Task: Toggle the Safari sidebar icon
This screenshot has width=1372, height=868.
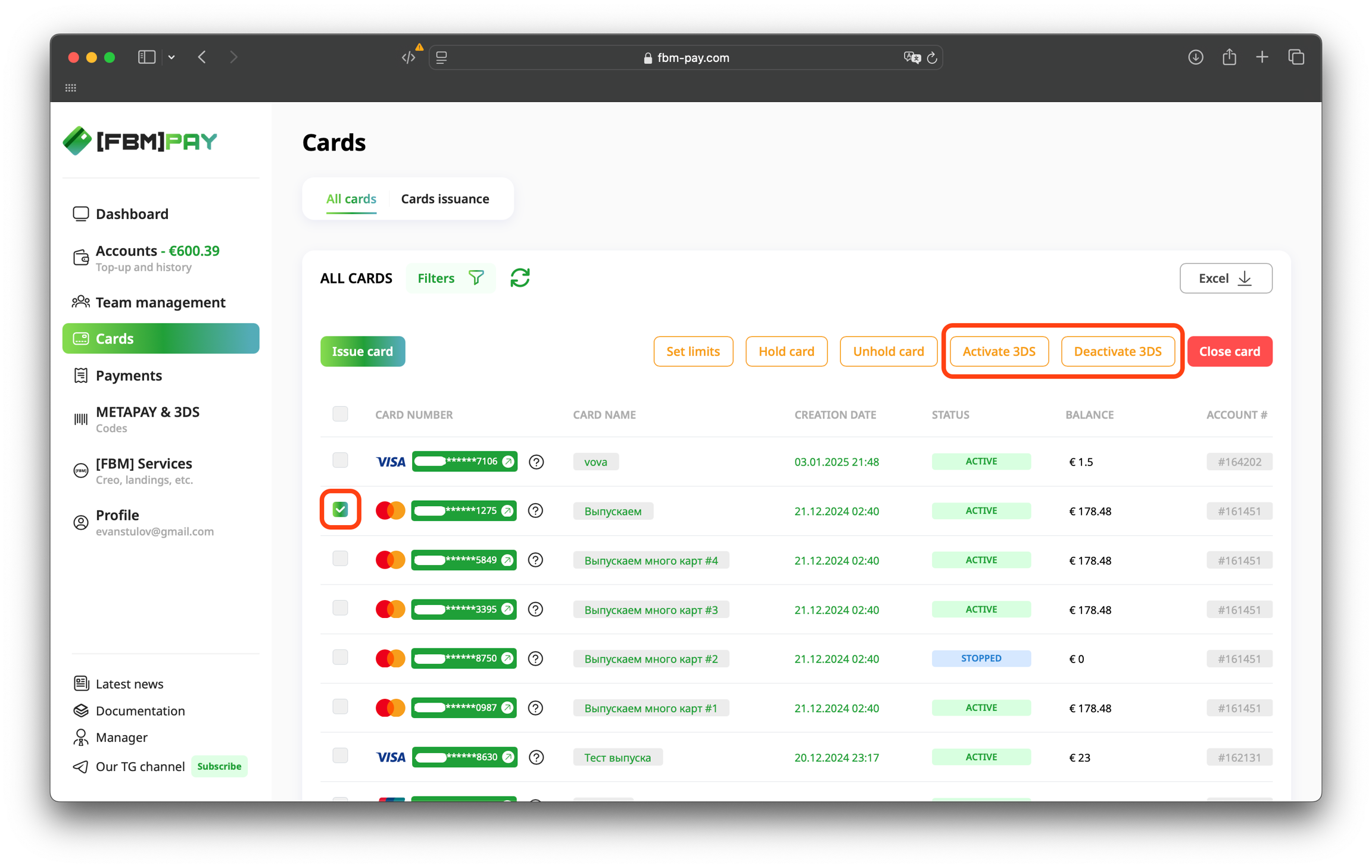Action: pos(146,58)
